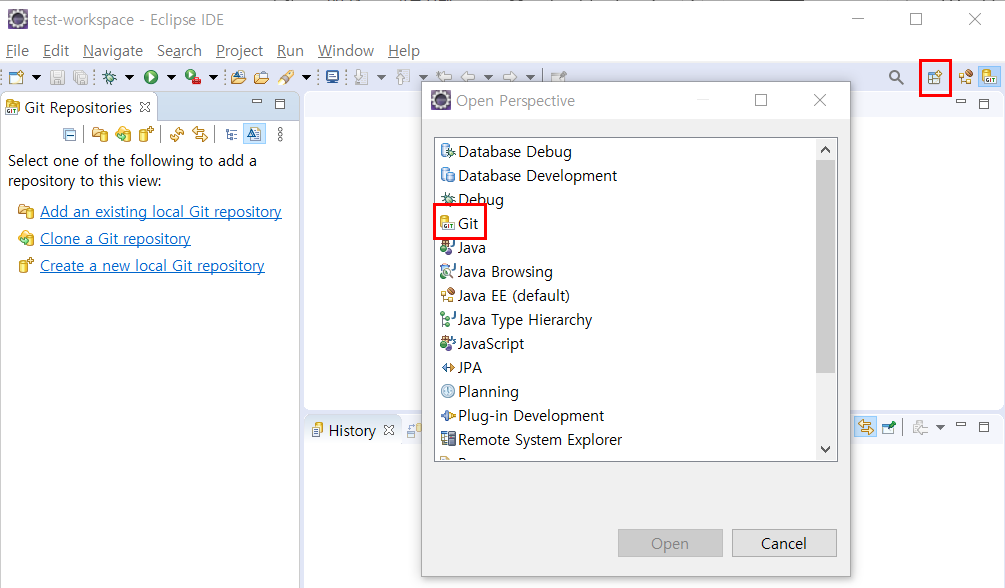The width and height of the screenshot is (1005, 588).
Task: Click the Save toolbar icon
Action: (58, 78)
